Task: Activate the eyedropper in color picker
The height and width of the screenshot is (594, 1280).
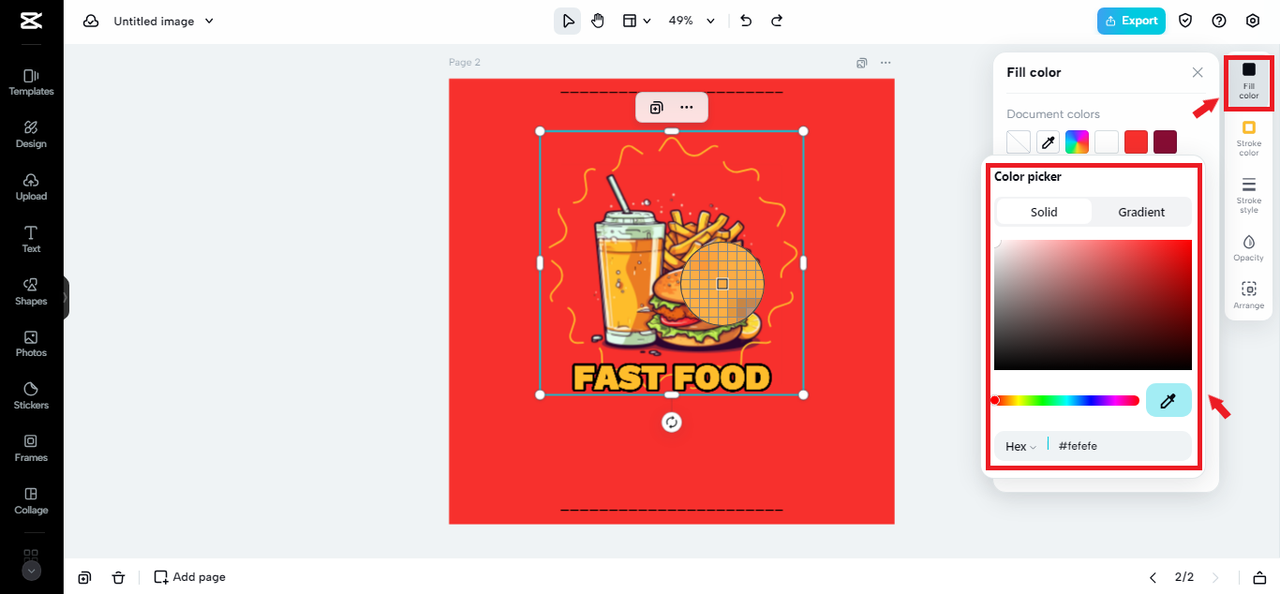Action: click(1169, 401)
